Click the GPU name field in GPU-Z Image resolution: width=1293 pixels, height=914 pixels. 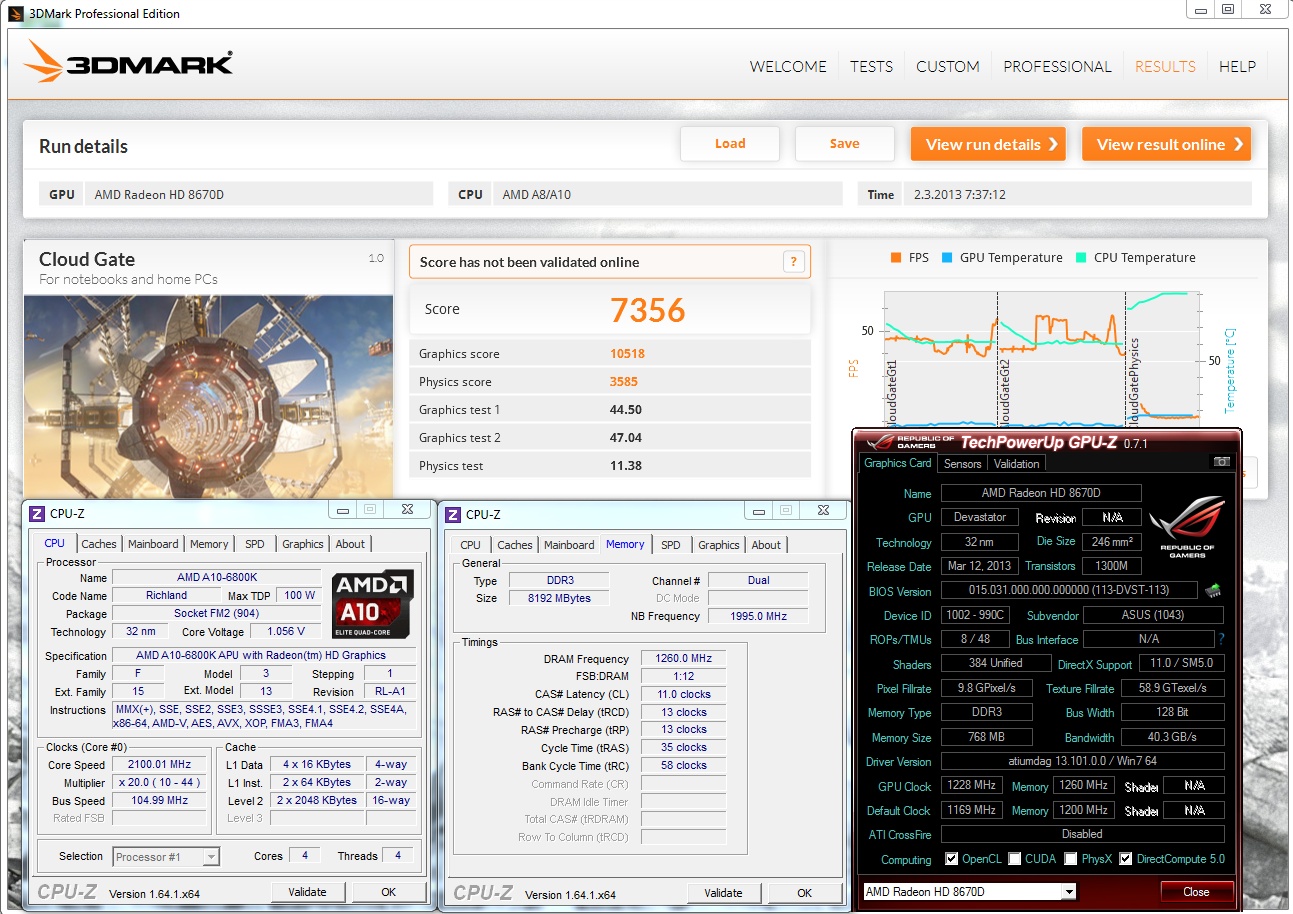[1041, 493]
